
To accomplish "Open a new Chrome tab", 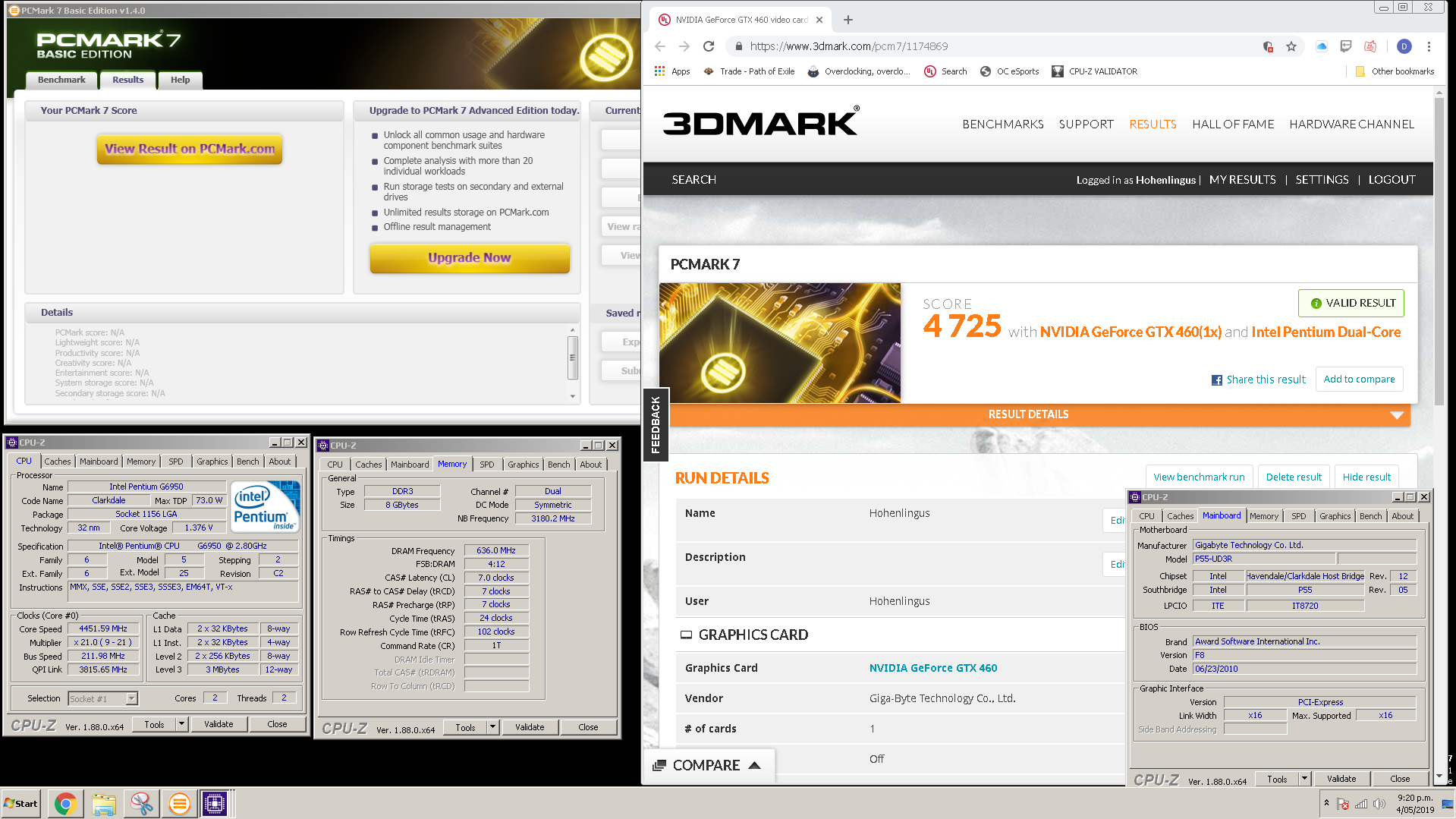I will point(848,20).
